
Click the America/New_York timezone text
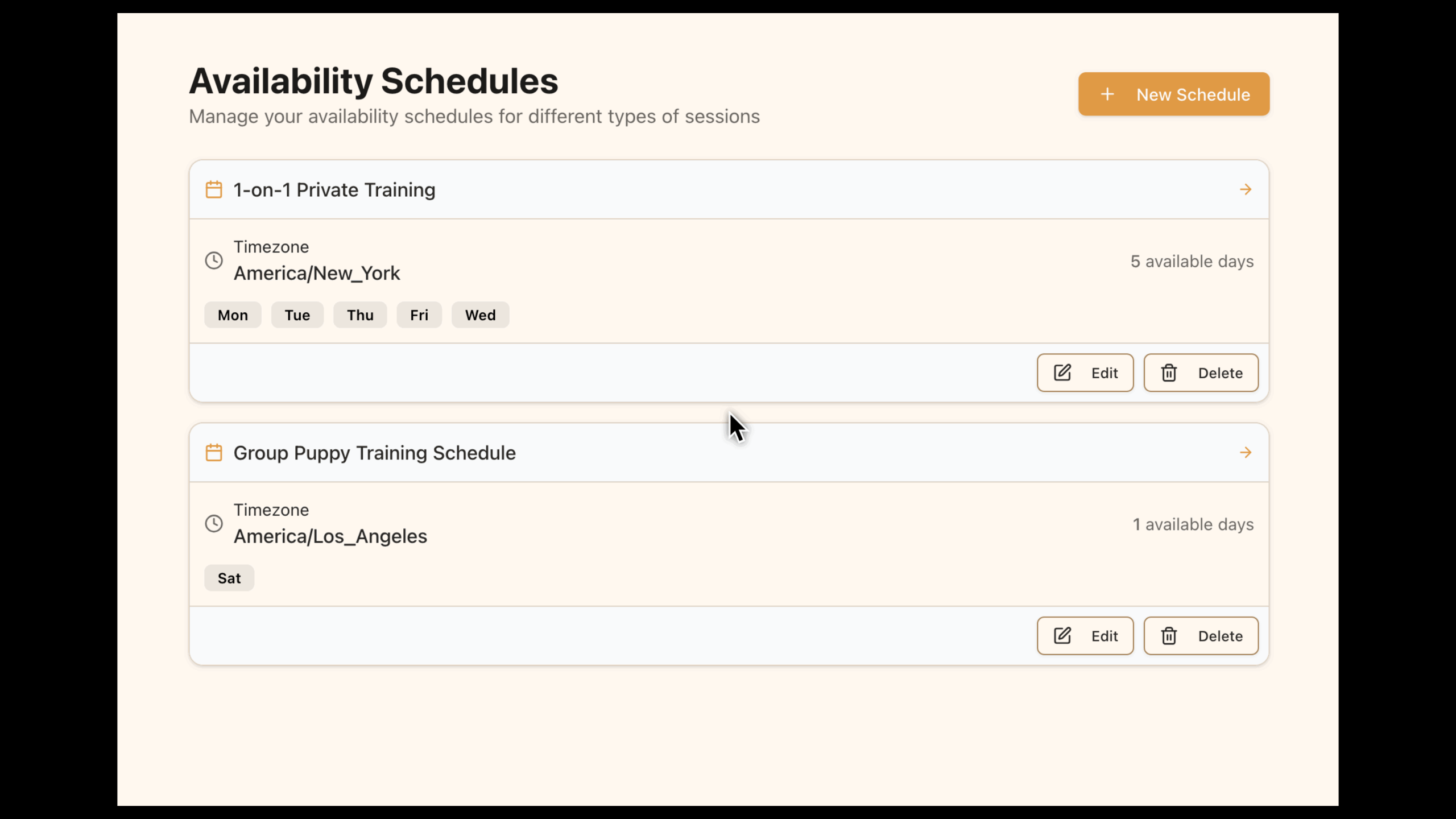(x=317, y=272)
